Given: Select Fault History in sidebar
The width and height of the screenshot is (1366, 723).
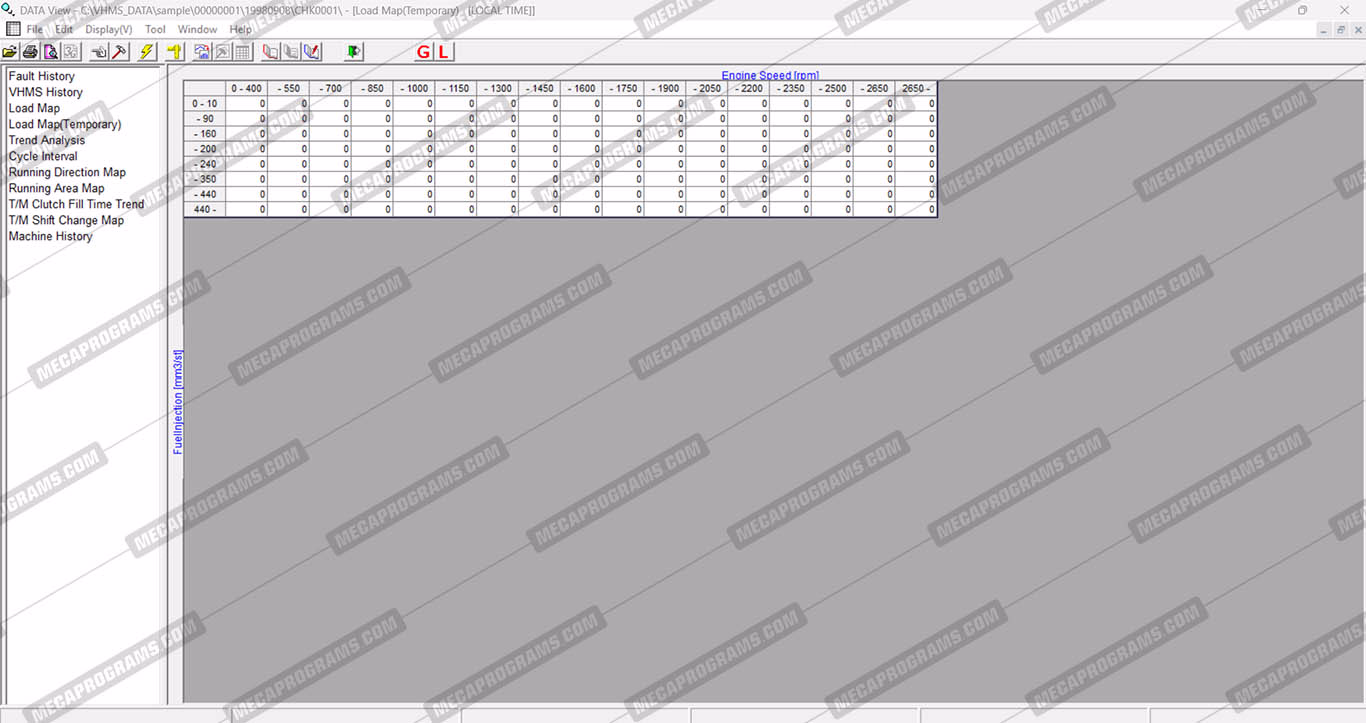Looking at the screenshot, I should point(42,76).
